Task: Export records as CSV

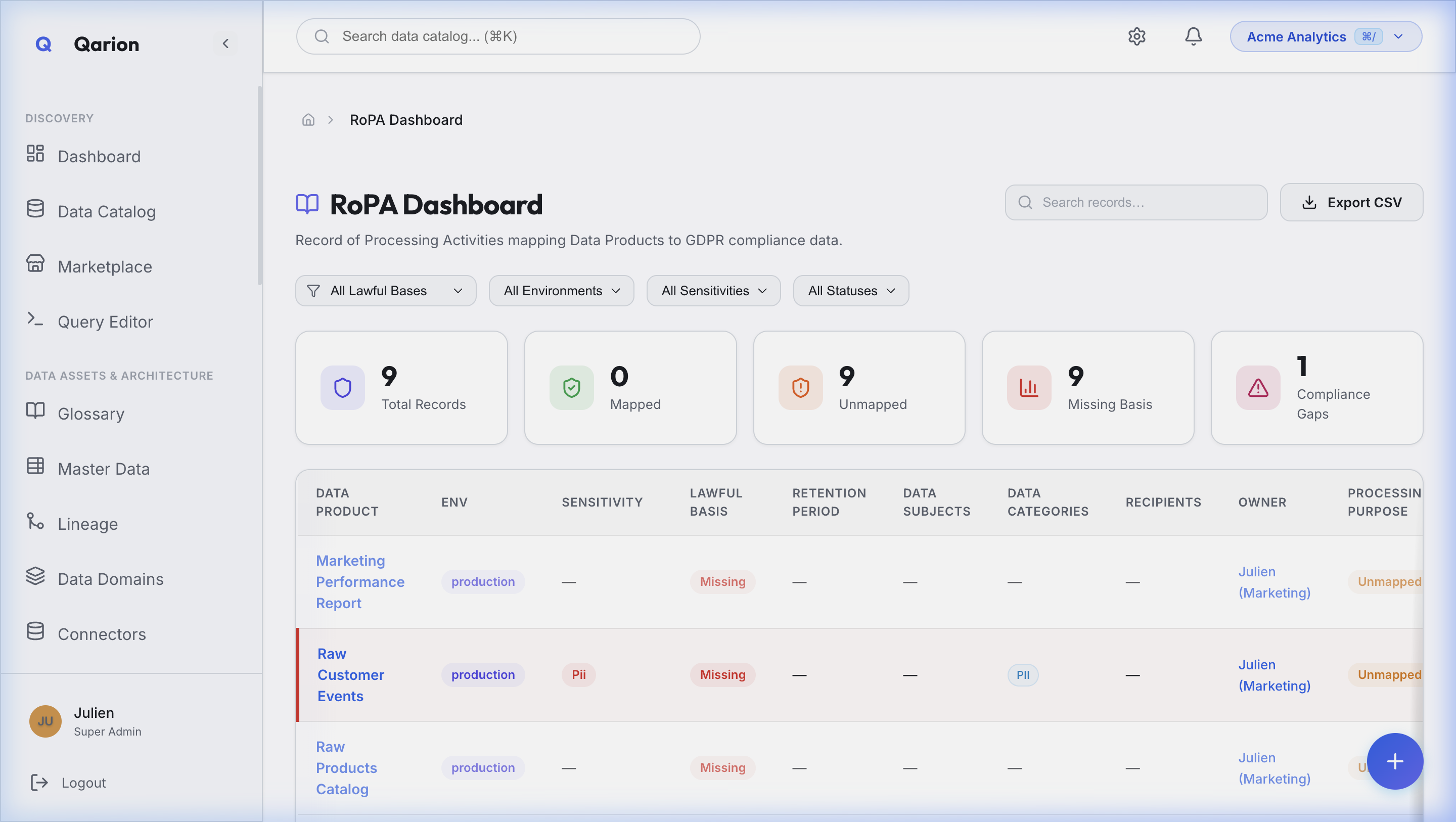Action: 1352,202
